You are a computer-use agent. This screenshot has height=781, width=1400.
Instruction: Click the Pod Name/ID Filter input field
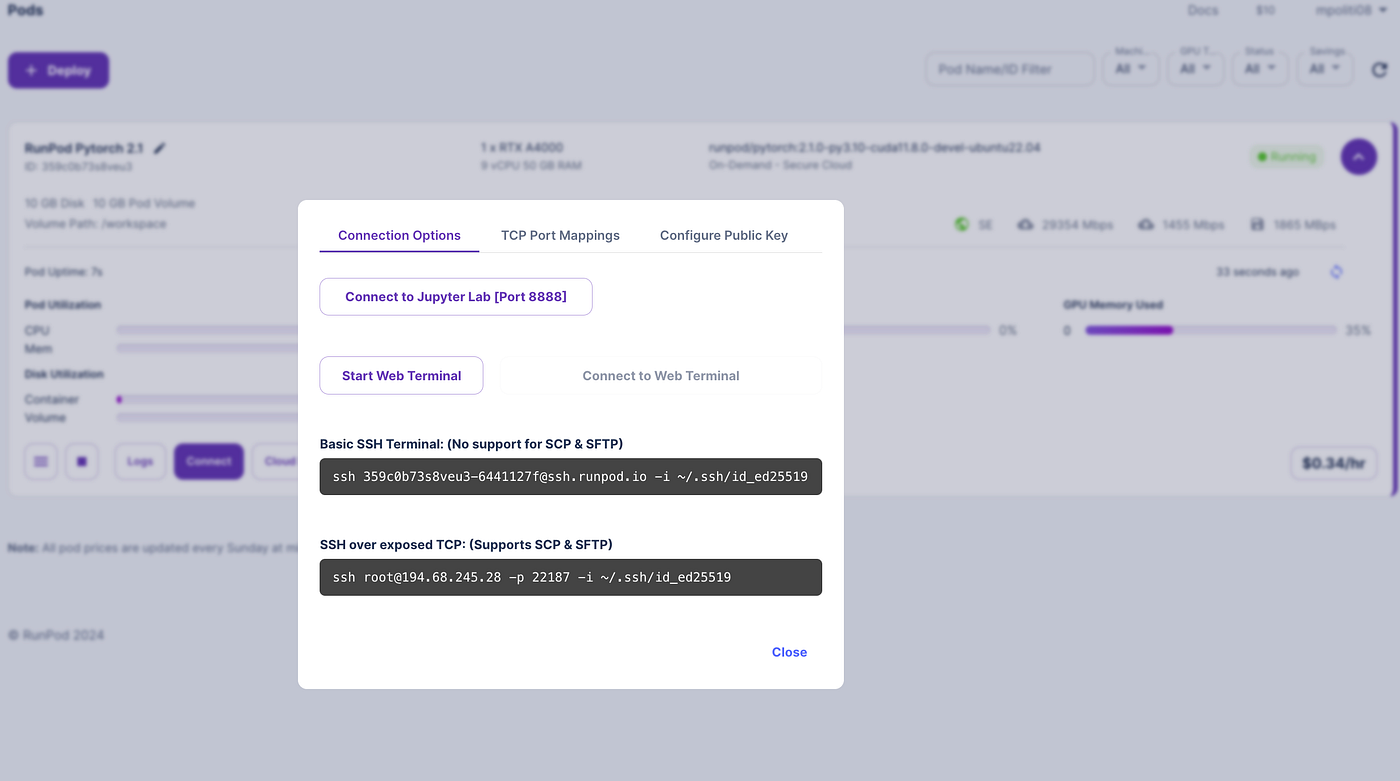pyautogui.click(x=1010, y=69)
